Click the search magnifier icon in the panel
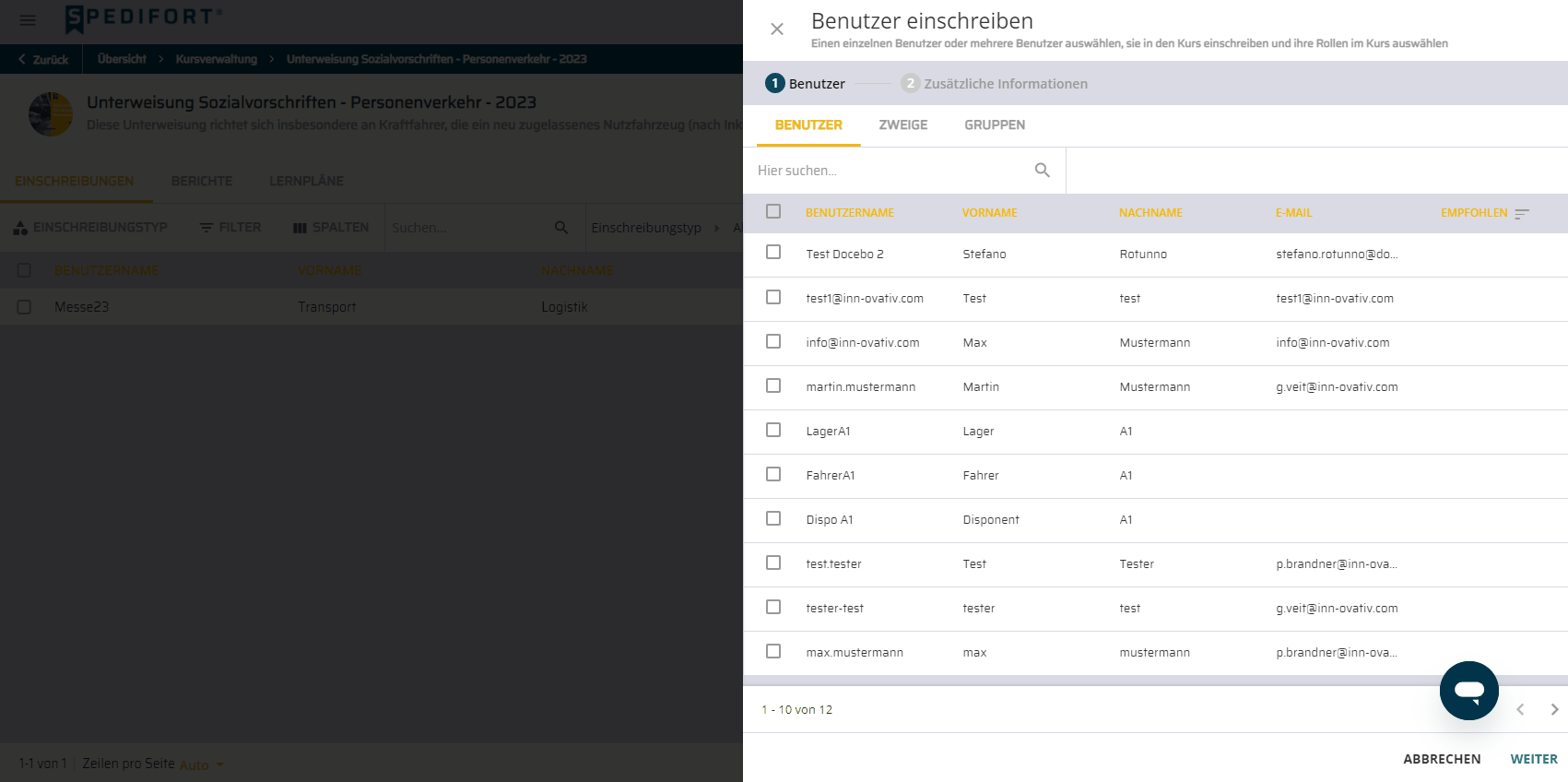1568x782 pixels. 1043,170
